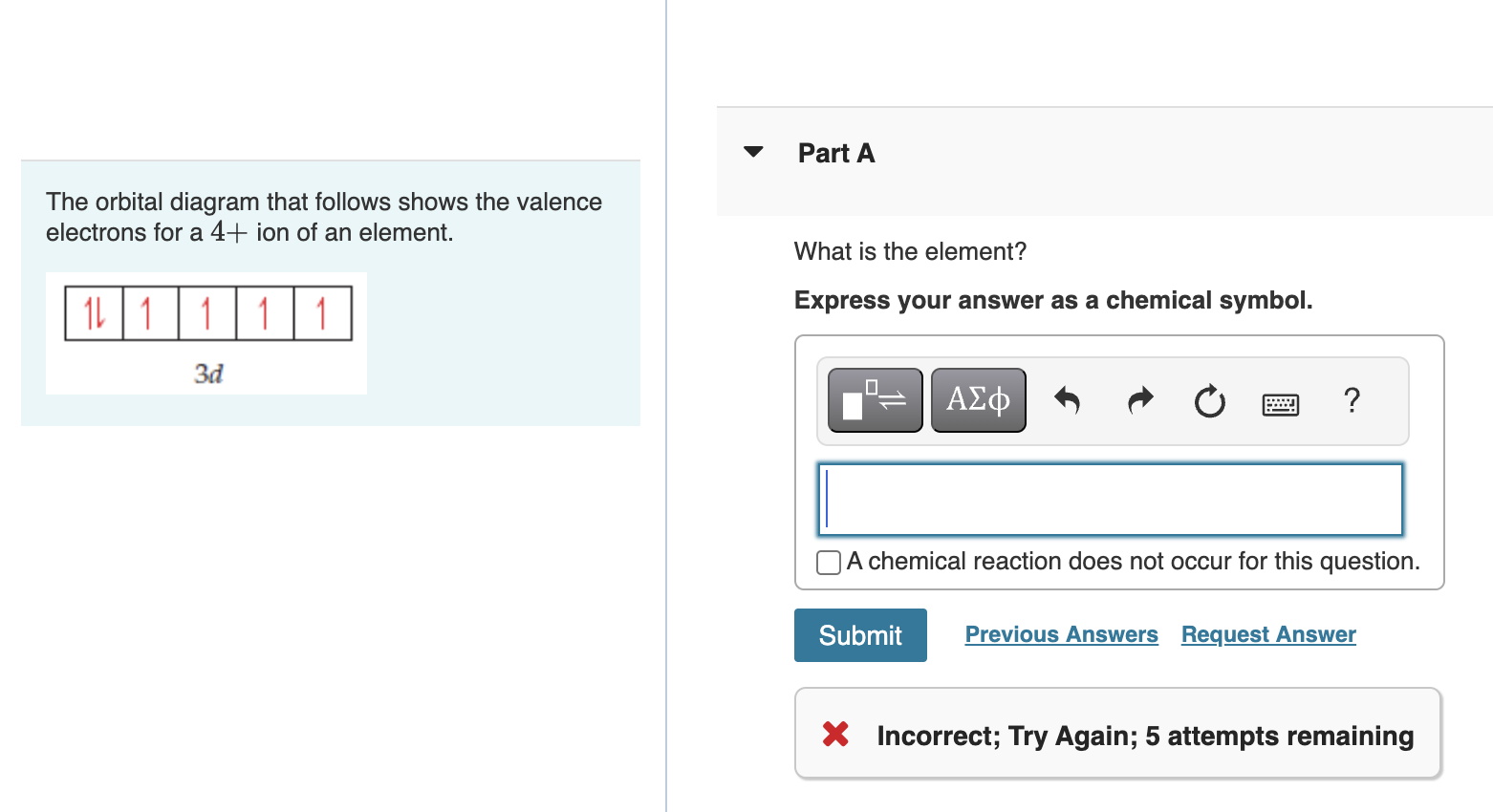Open the templates button in answer toolbar

click(875, 400)
